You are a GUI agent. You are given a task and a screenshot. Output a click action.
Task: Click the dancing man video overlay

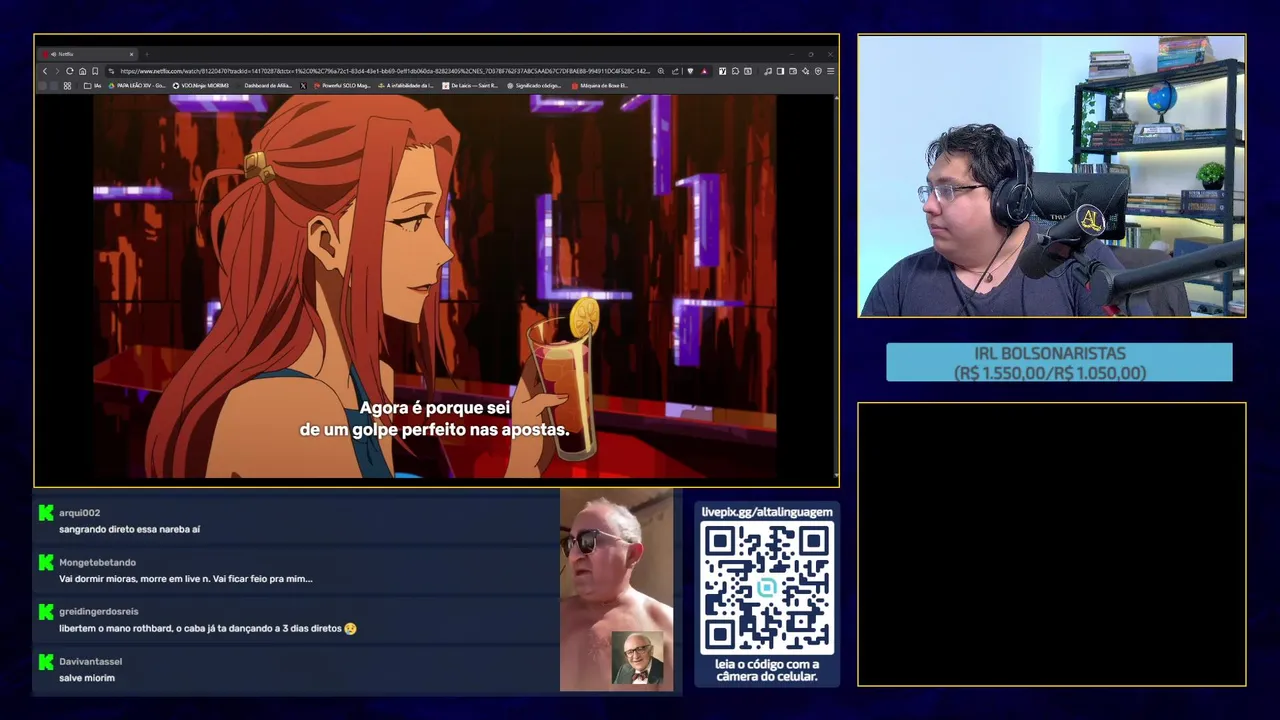tap(616, 590)
